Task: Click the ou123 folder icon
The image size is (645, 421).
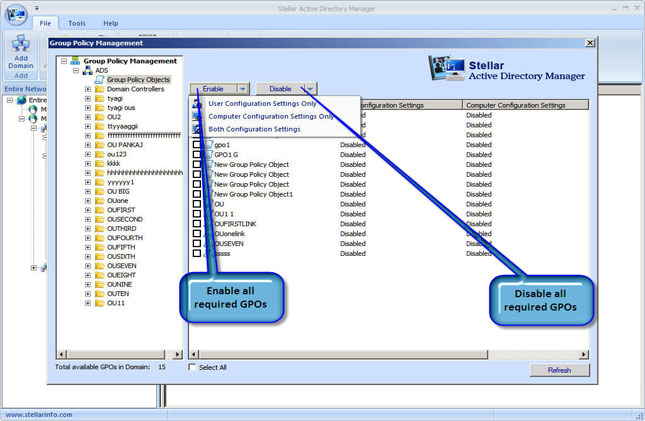Action: (x=99, y=154)
